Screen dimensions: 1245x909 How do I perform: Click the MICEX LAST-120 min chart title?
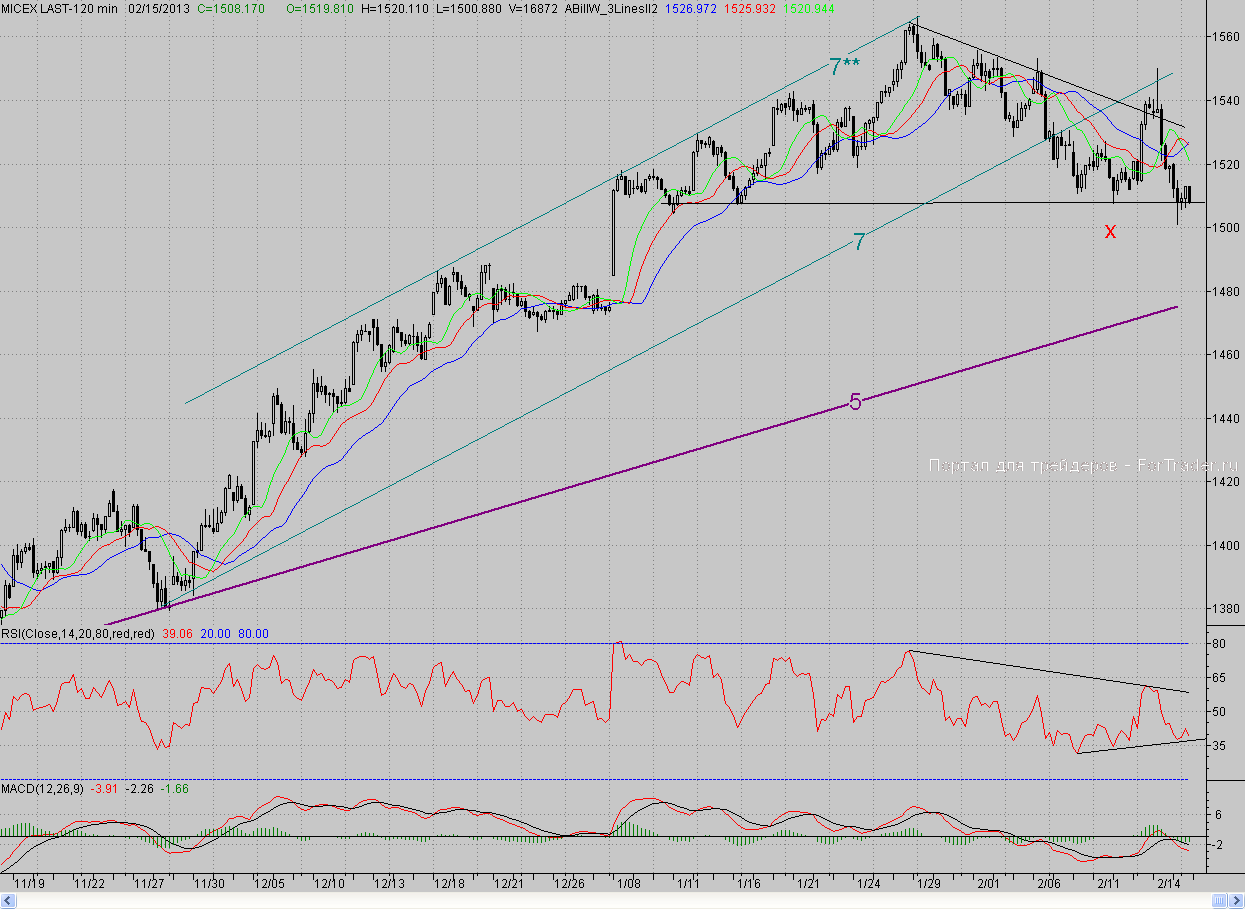tap(61, 8)
